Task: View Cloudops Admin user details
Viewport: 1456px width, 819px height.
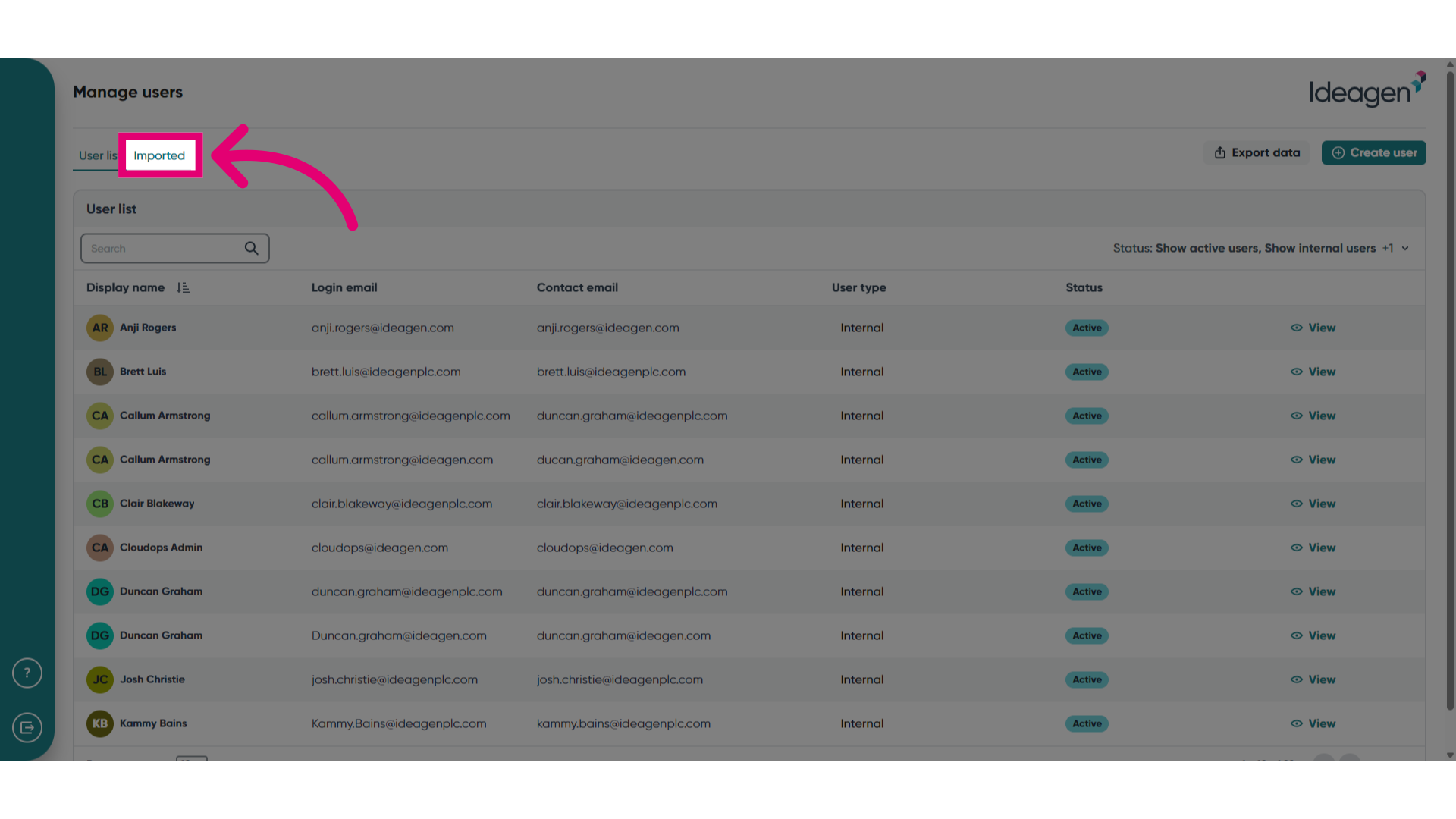Action: tap(1313, 548)
